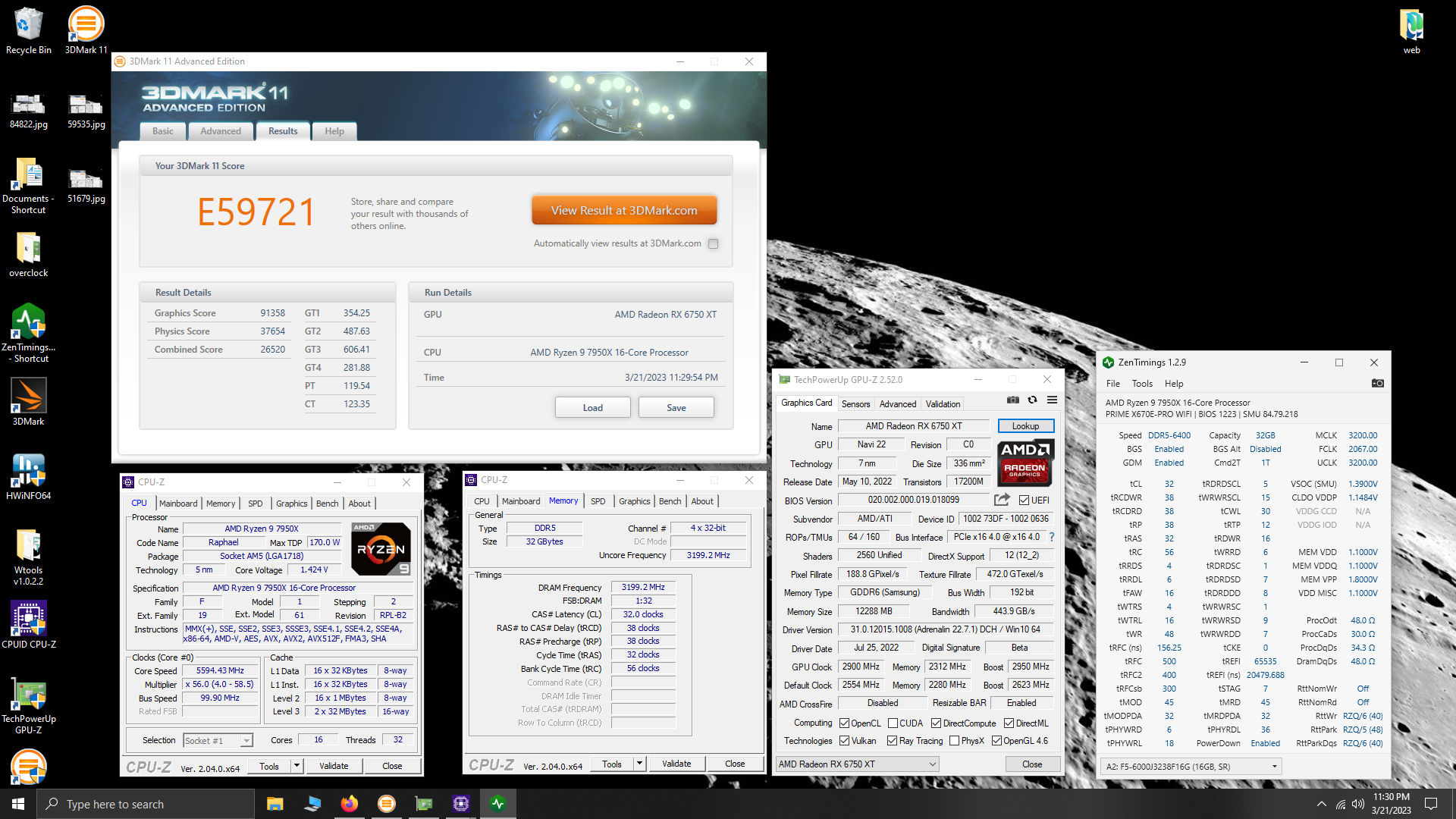Switch to 3DMark Advanced tab

point(220,131)
